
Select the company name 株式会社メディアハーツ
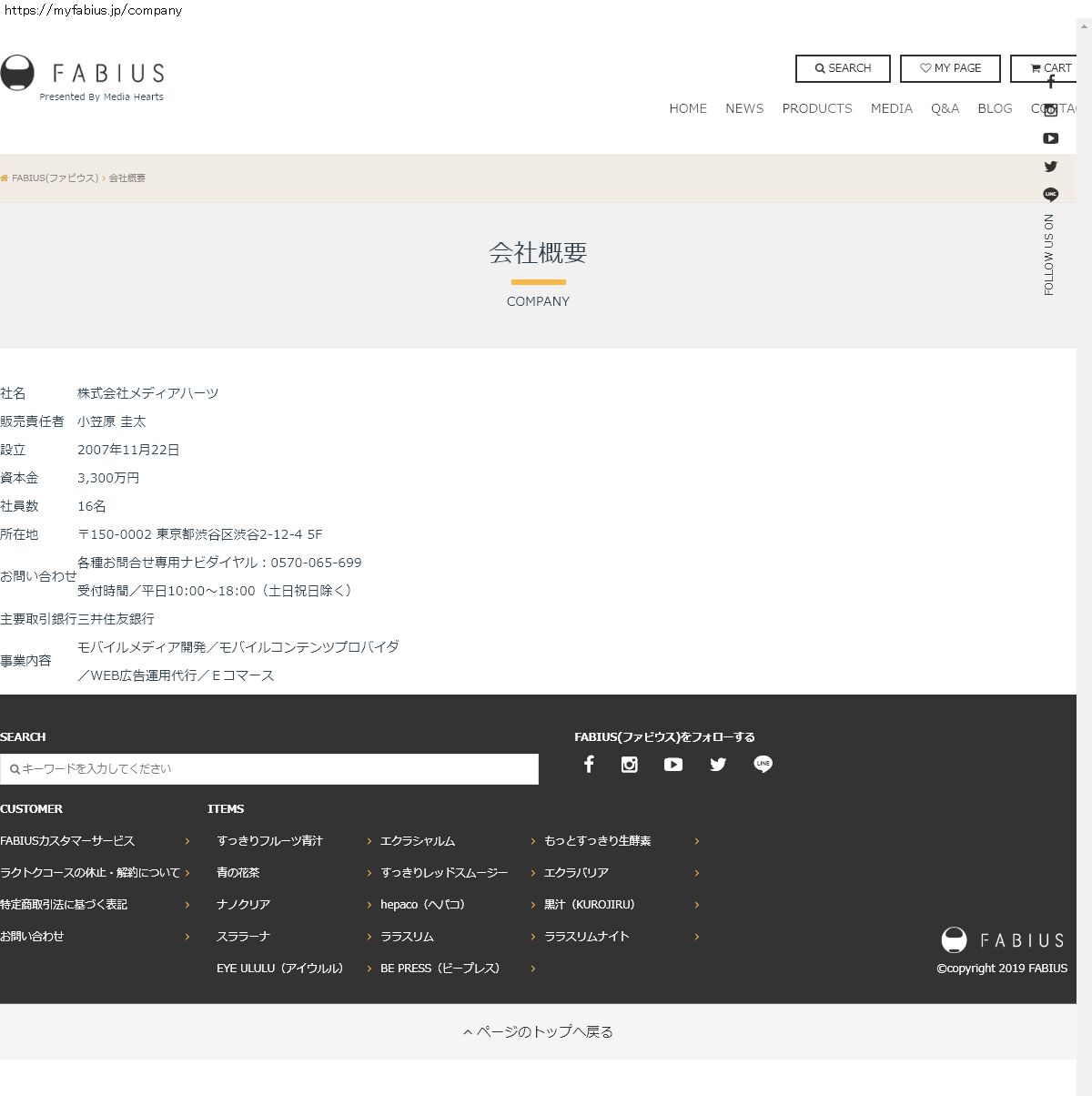[148, 393]
